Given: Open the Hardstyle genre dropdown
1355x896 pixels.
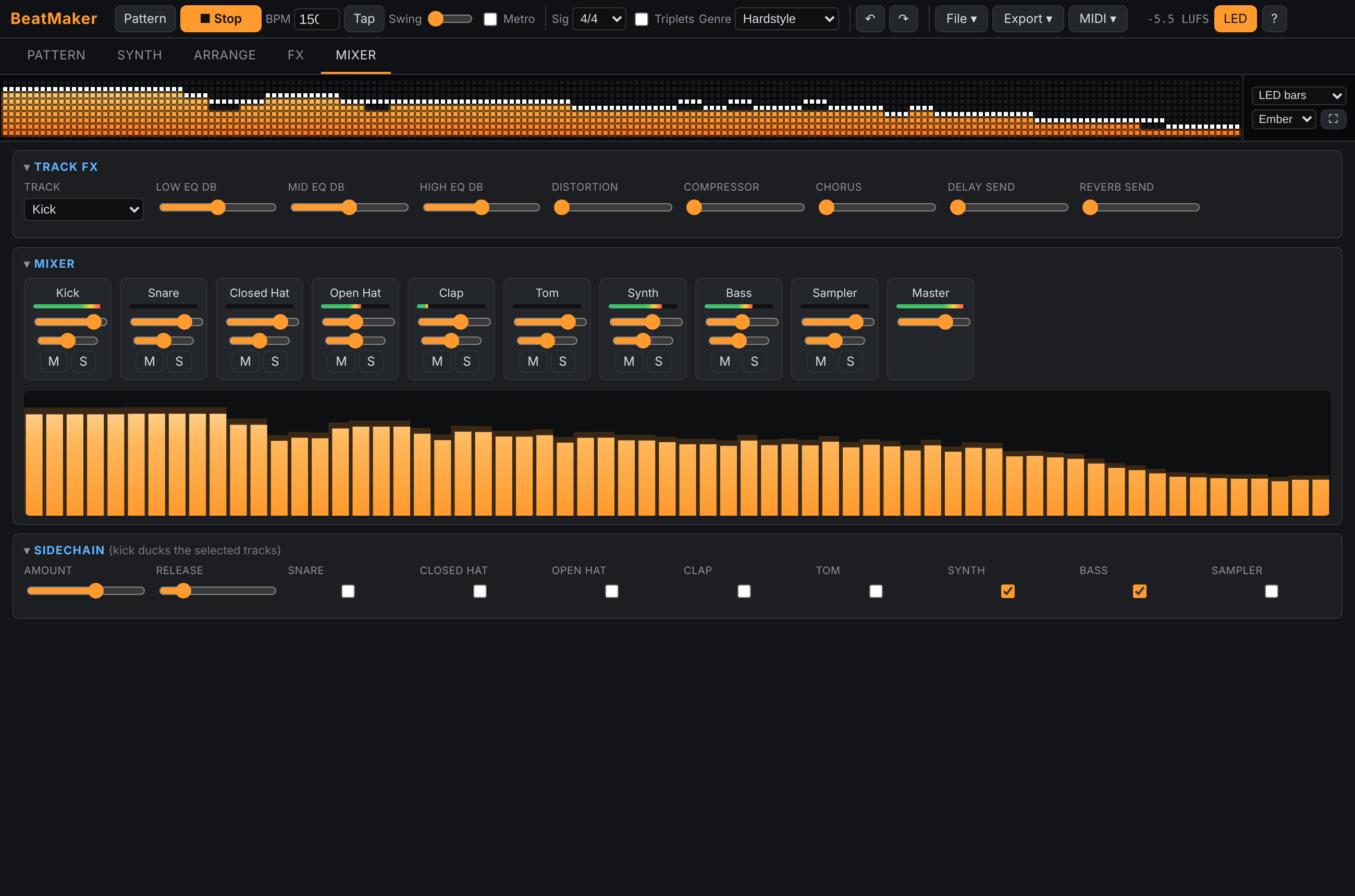Looking at the screenshot, I should pos(787,19).
